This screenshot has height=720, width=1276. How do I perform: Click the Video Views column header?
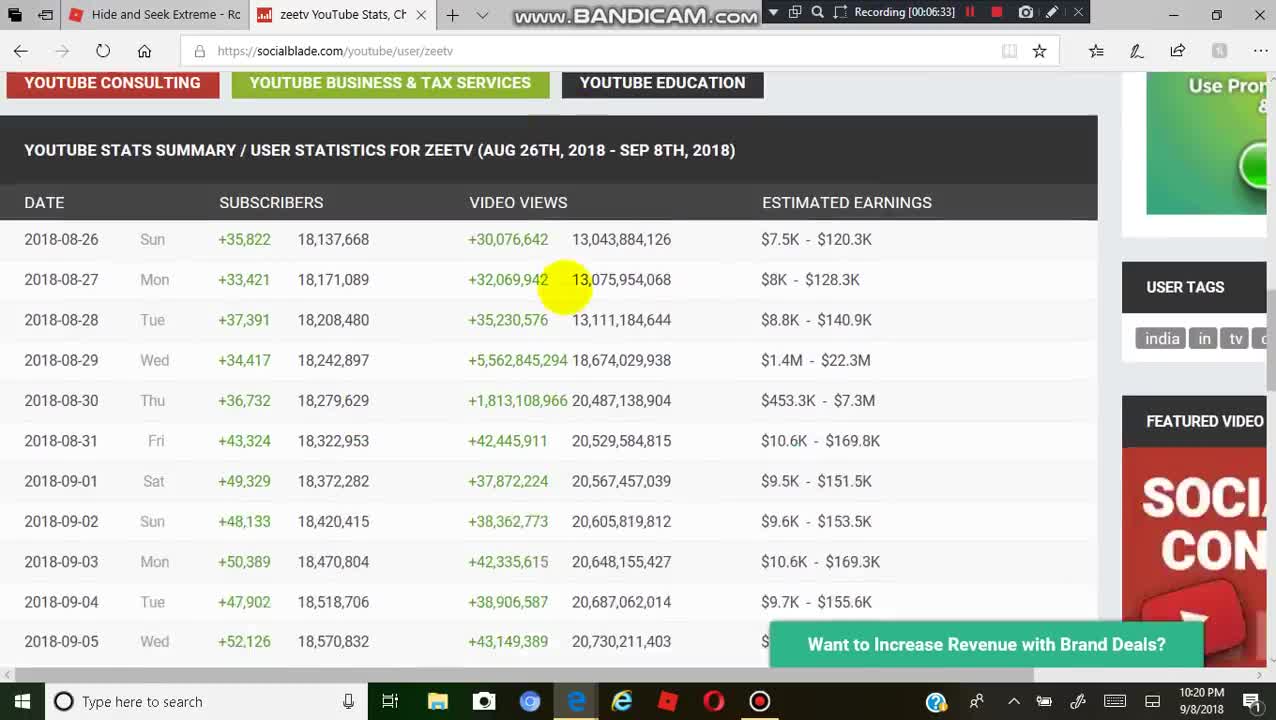click(x=518, y=203)
